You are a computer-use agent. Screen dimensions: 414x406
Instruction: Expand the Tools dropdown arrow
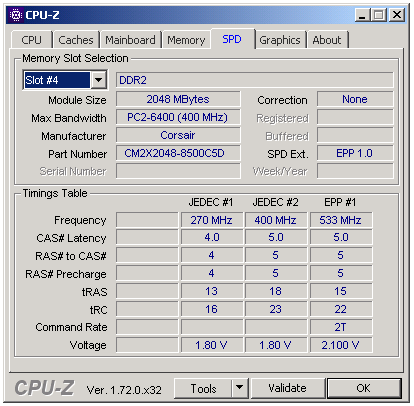(239, 388)
